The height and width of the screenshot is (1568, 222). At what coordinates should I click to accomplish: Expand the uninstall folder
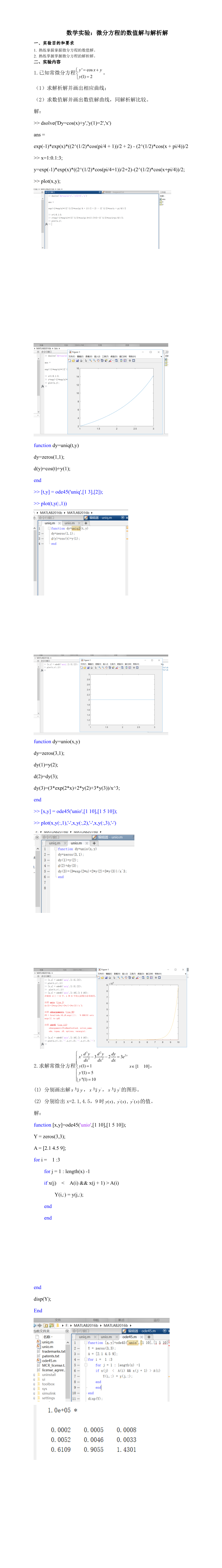click(34, 1375)
